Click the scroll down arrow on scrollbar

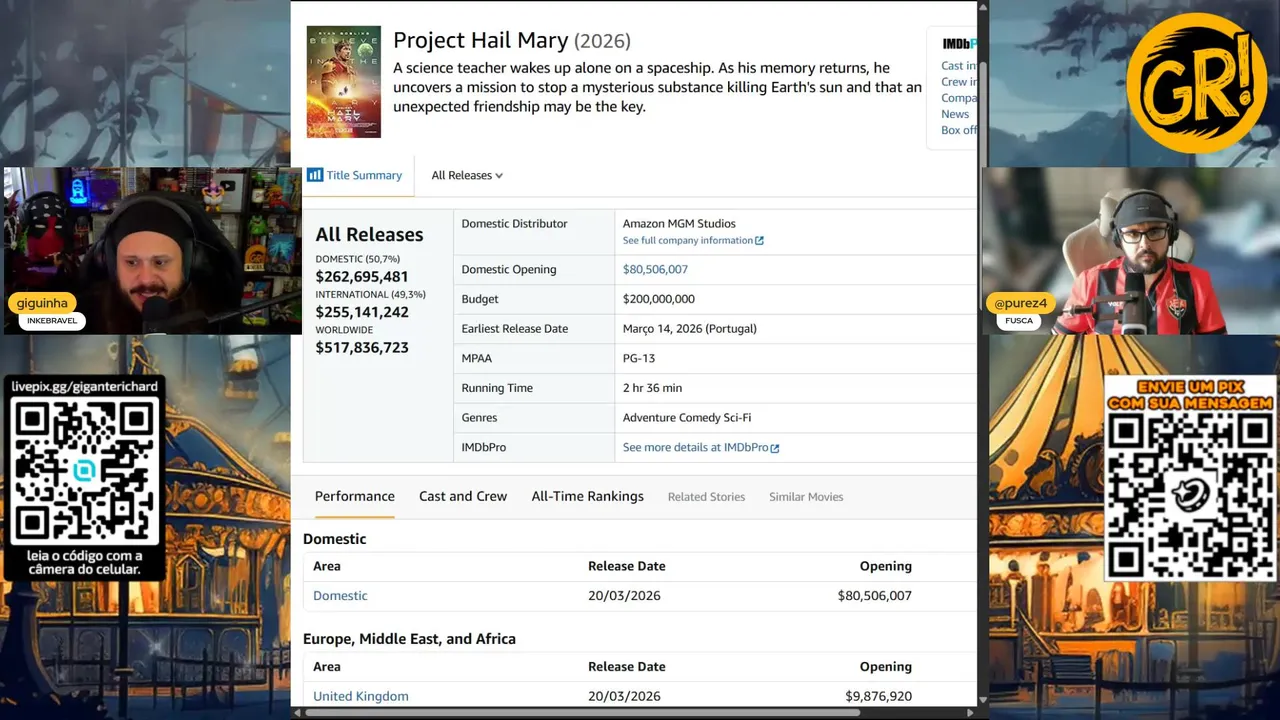click(x=982, y=700)
